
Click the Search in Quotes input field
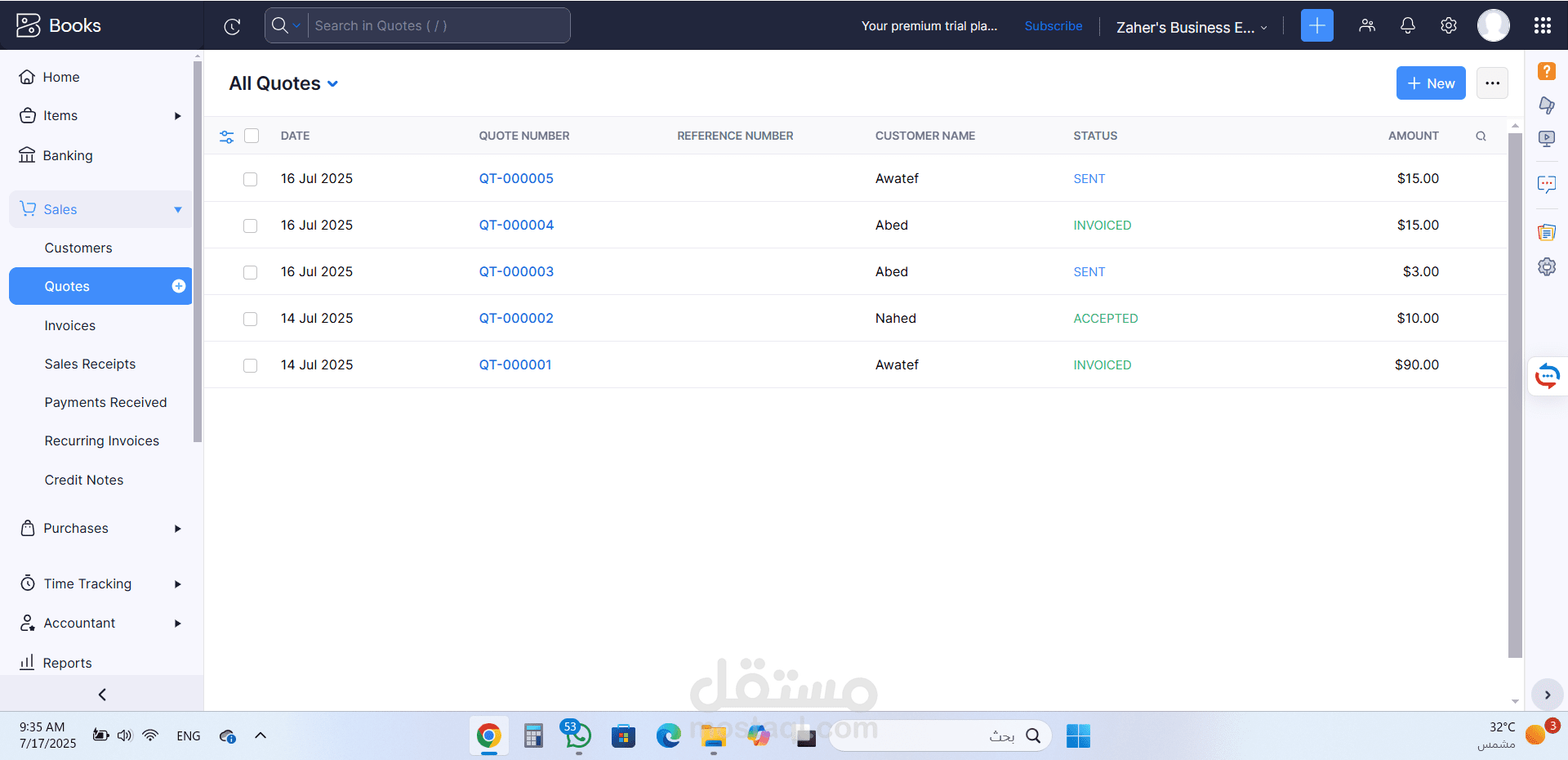438,26
